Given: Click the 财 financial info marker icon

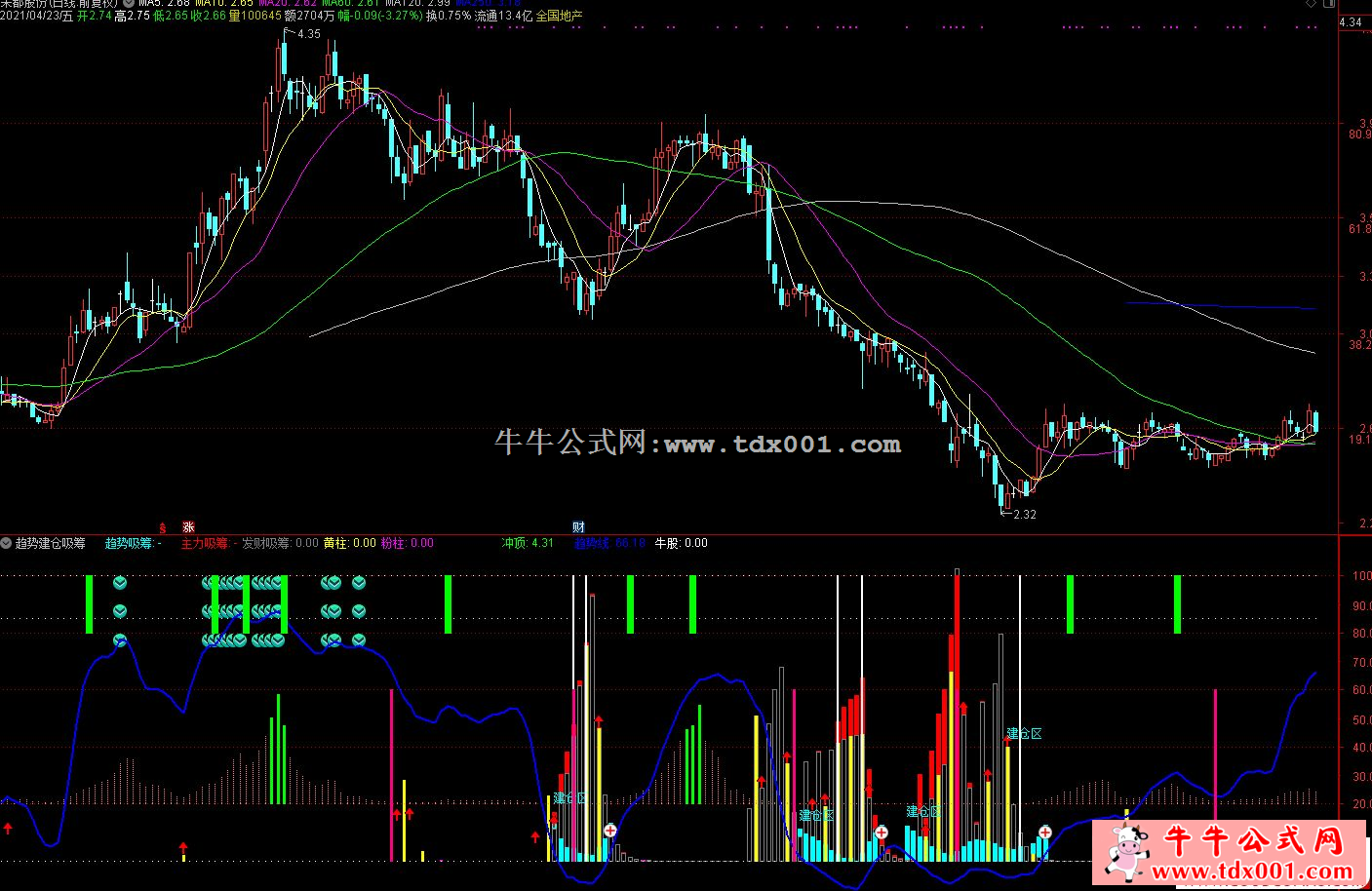Looking at the screenshot, I should click(x=578, y=526).
